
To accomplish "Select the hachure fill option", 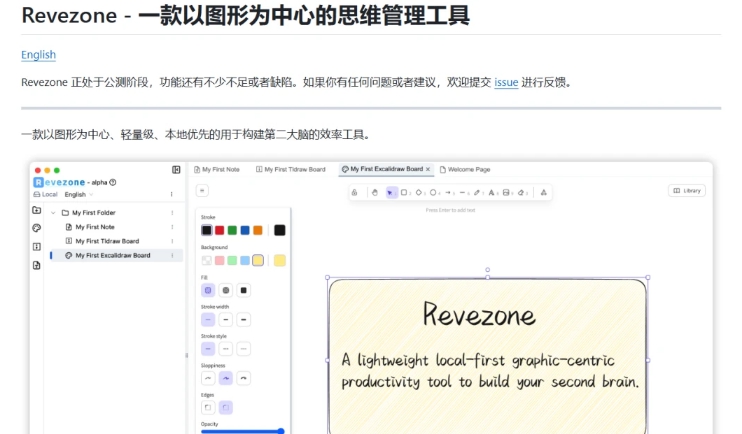I will tap(208, 290).
